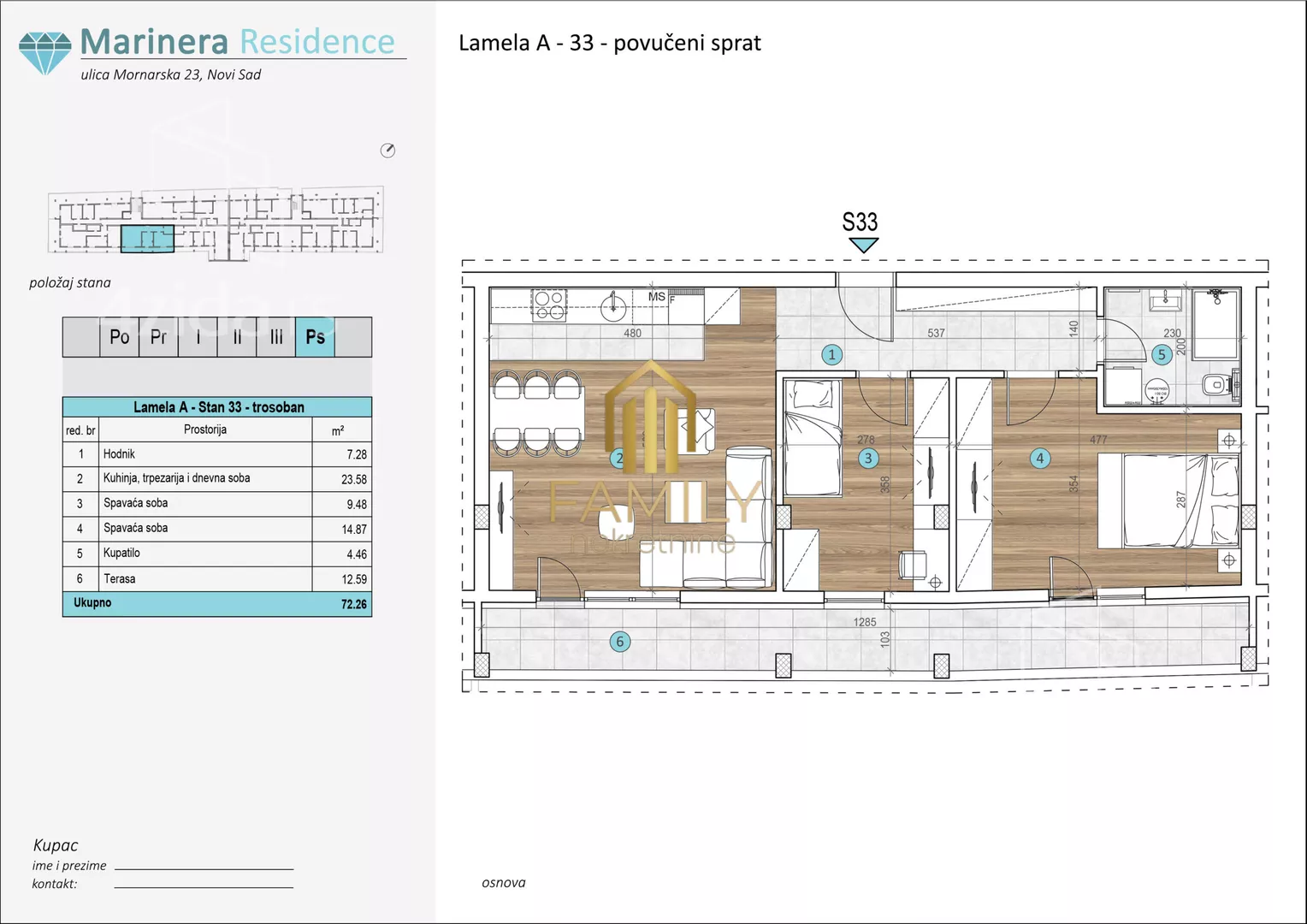The image size is (1307, 924).
Task: Click the table header 'Lamela A - Stan 33 - trosoban'
Action: click(x=218, y=407)
